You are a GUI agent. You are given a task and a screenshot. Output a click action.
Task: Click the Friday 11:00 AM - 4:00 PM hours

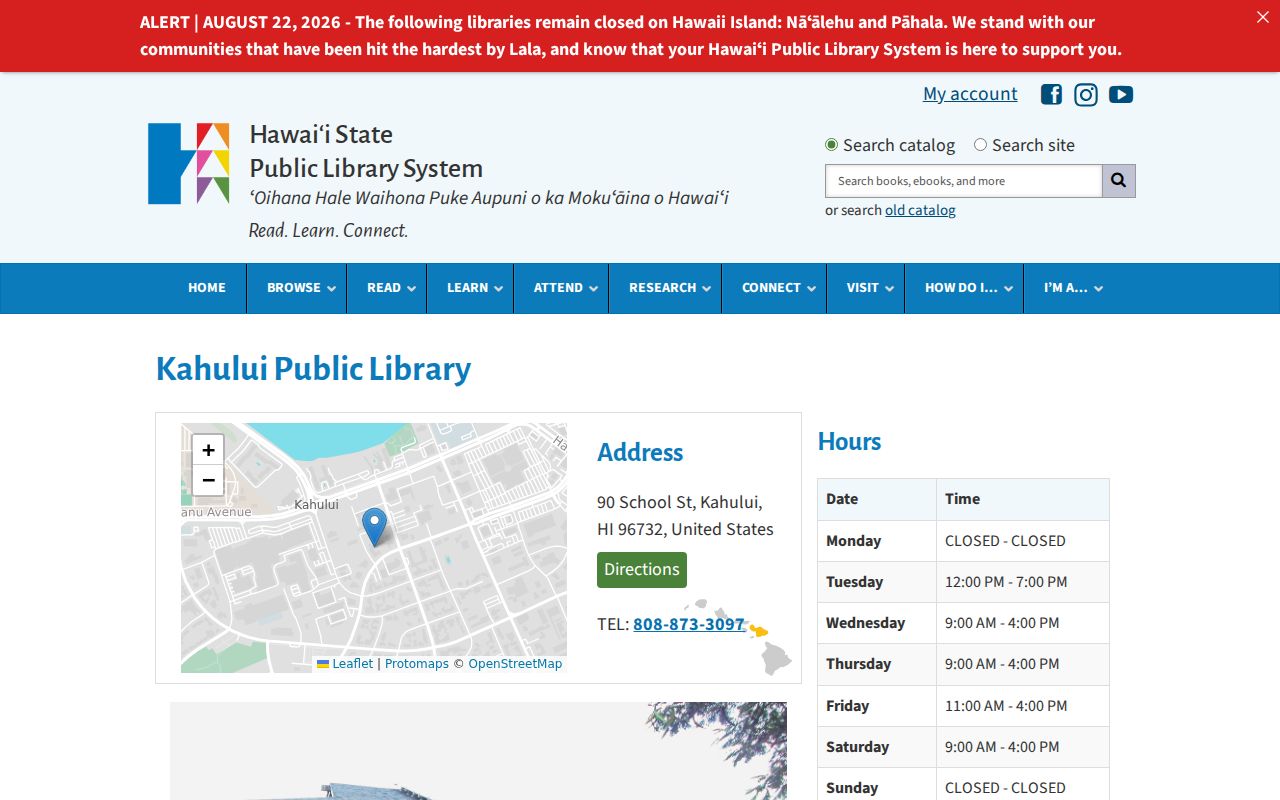tap(1006, 706)
